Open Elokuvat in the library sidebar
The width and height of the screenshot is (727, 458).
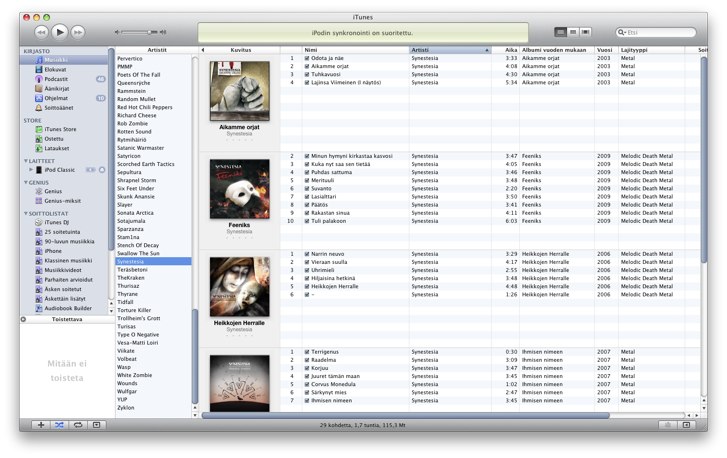pos(55,70)
